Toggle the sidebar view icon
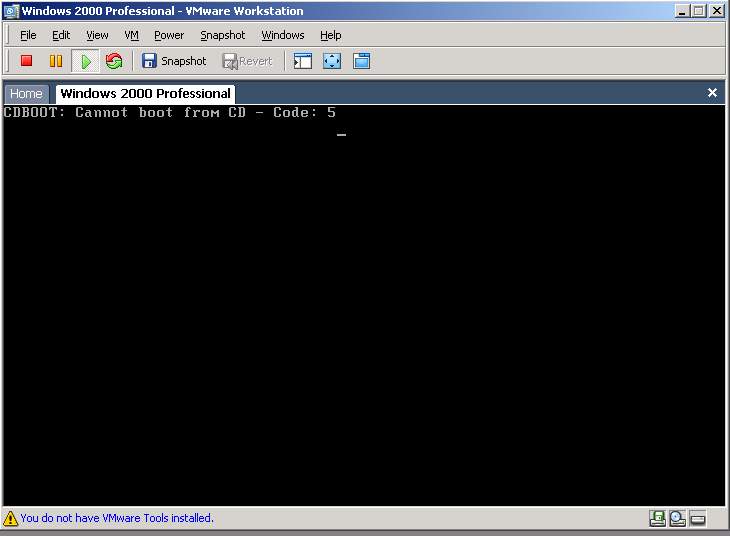Image resolution: width=730 pixels, height=536 pixels. [x=303, y=61]
